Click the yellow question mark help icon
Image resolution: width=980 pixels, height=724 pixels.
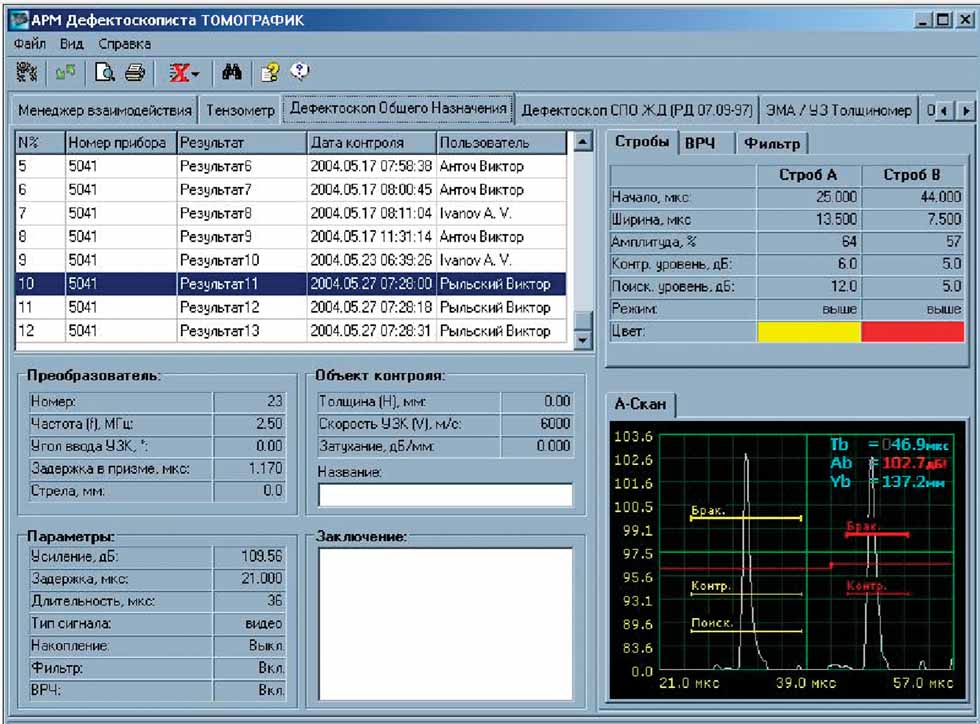click(269, 73)
